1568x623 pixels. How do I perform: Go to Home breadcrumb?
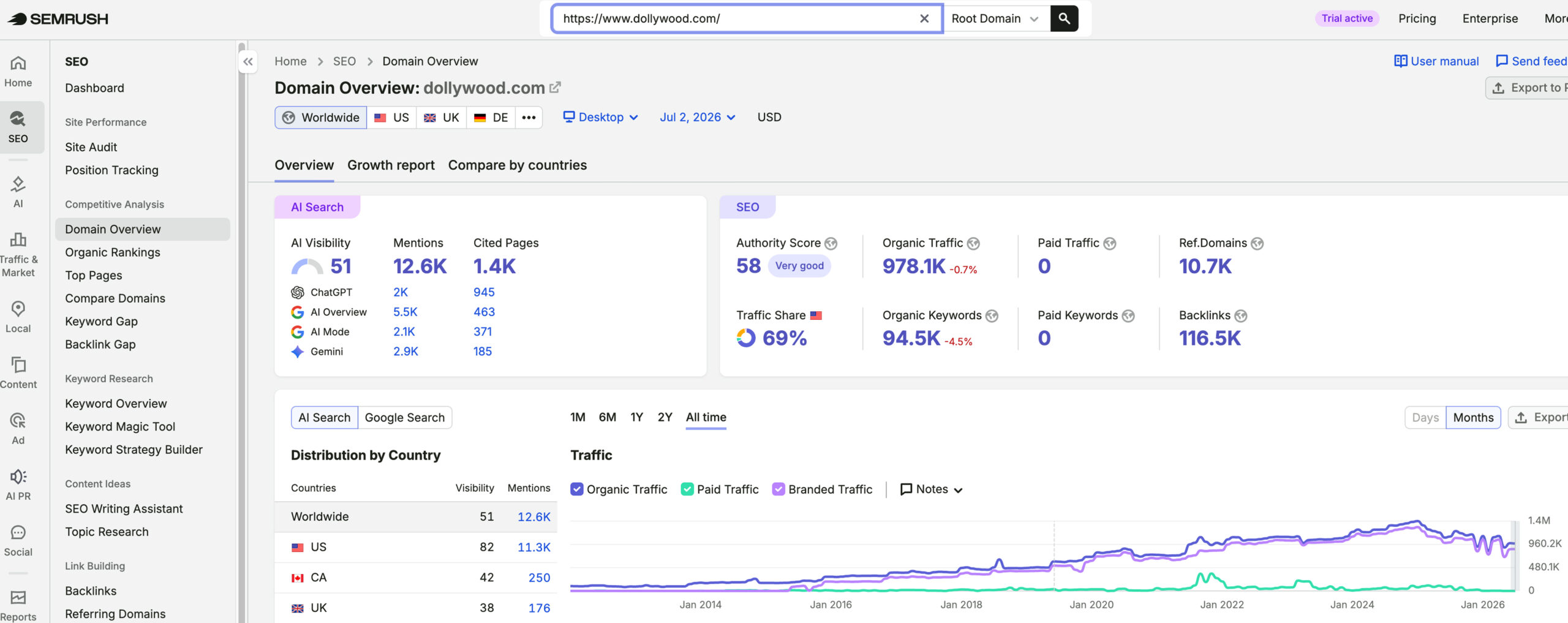tap(290, 61)
